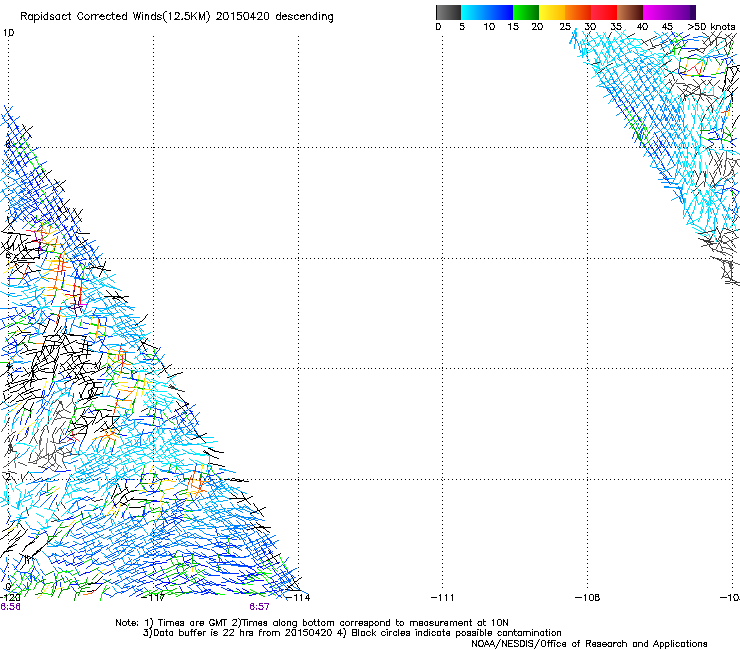Click the '-114' longitude axis label
This screenshot has height=650, width=740.
(299, 598)
